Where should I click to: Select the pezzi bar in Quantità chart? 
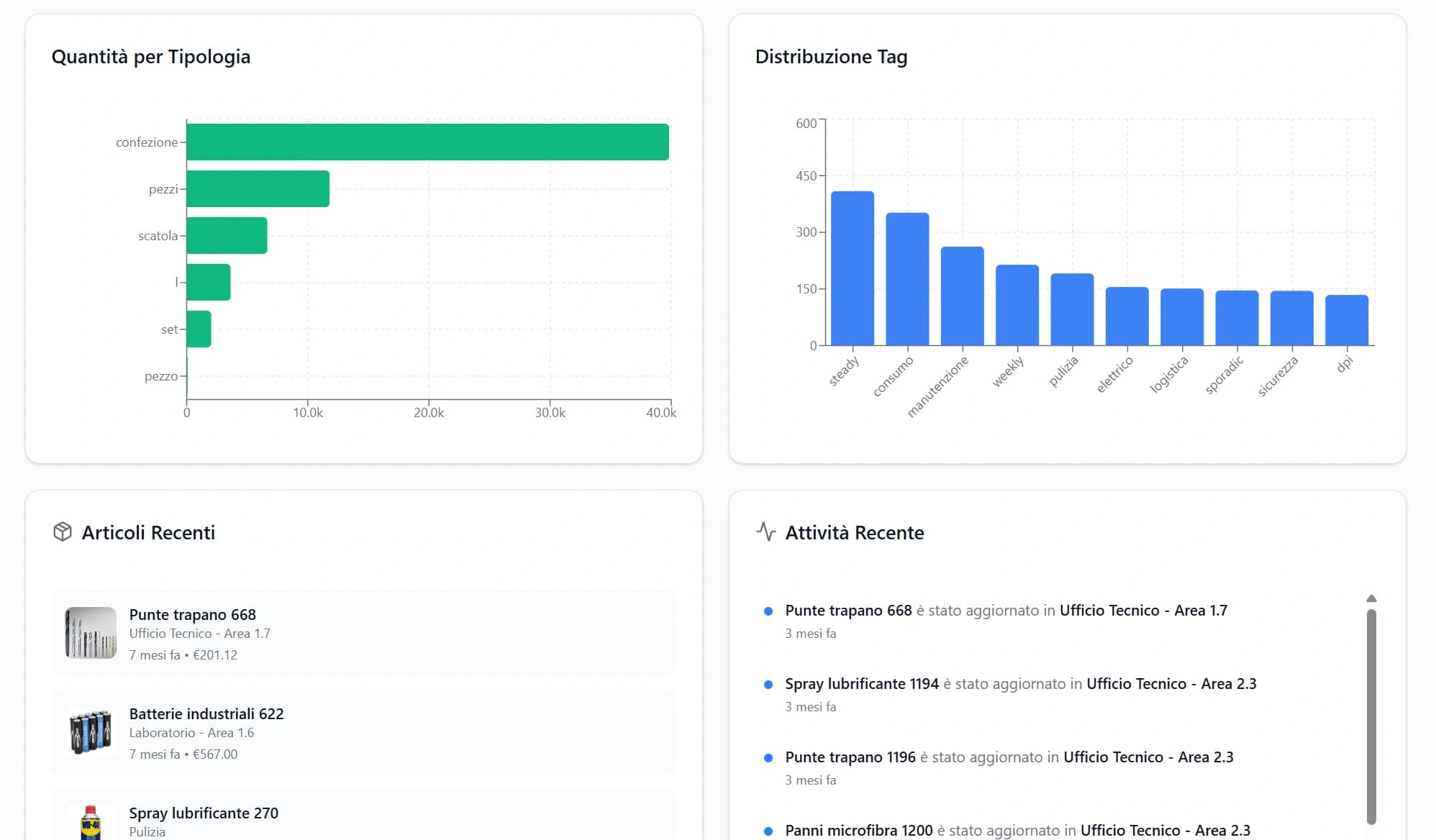(258, 188)
